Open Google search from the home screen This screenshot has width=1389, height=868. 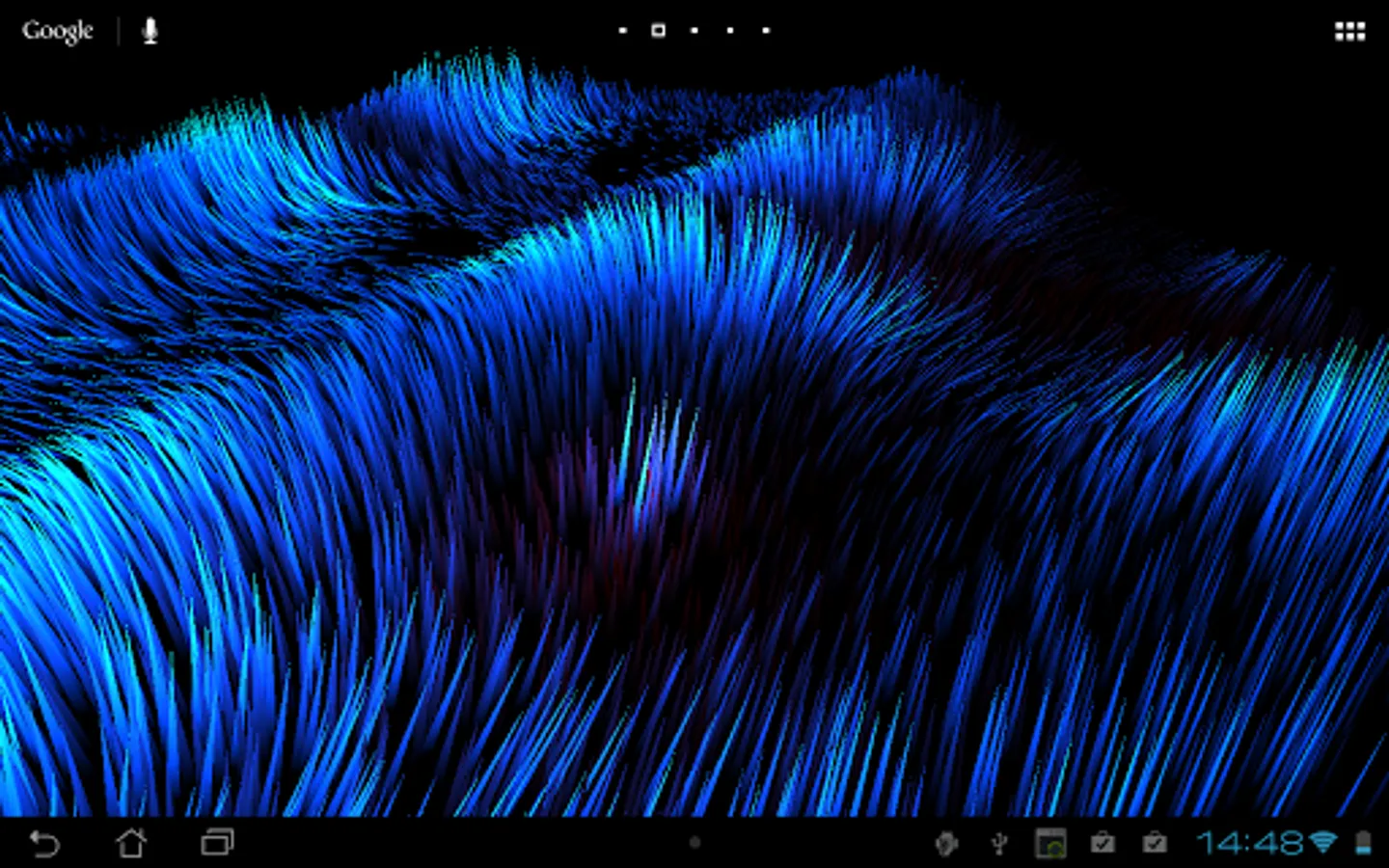[x=58, y=31]
